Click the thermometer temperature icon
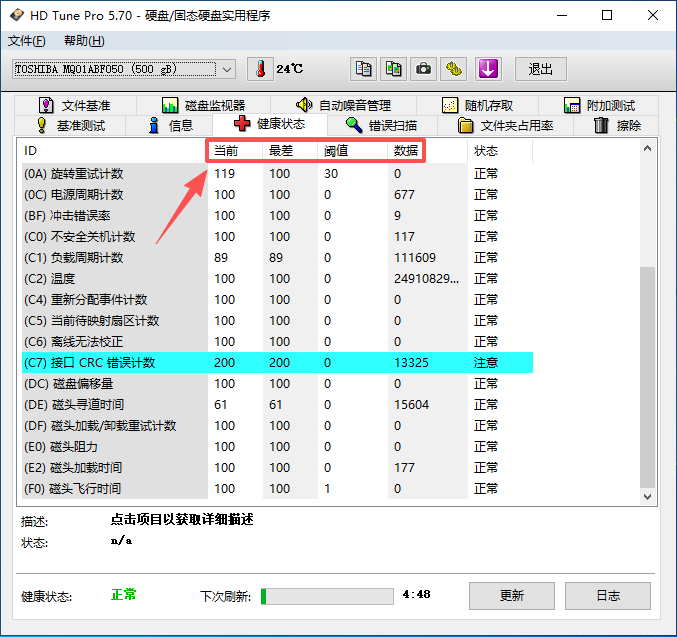This screenshot has height=637, width=677. coord(259,69)
